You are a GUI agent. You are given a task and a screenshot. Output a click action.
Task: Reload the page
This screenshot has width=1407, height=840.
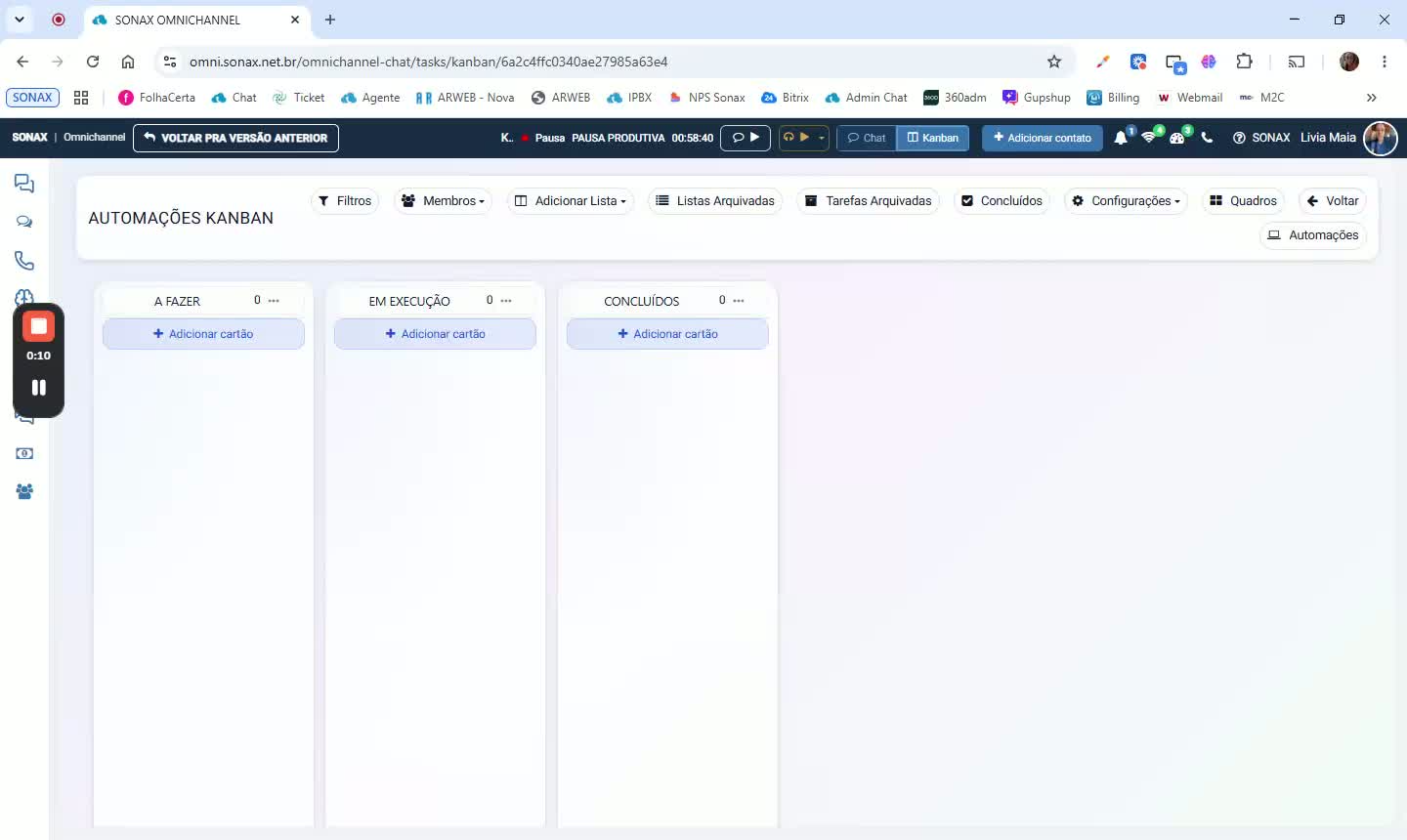pyautogui.click(x=93, y=62)
